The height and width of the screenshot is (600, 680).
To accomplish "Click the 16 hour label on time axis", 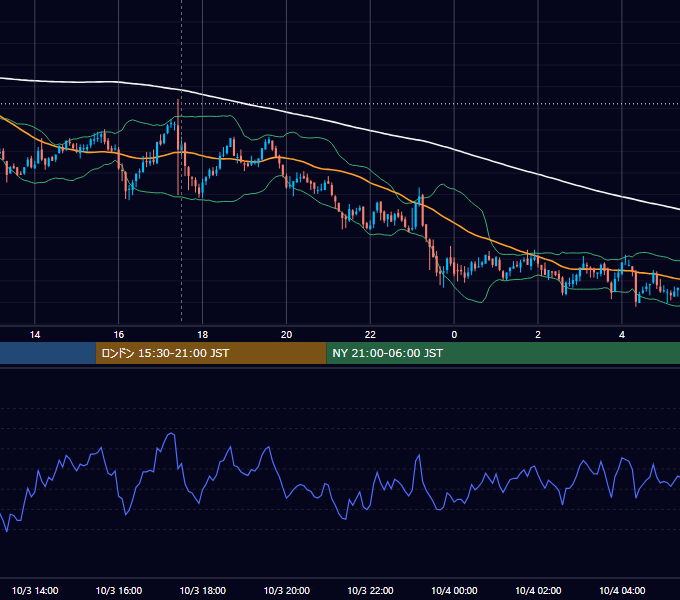I will [x=118, y=335].
